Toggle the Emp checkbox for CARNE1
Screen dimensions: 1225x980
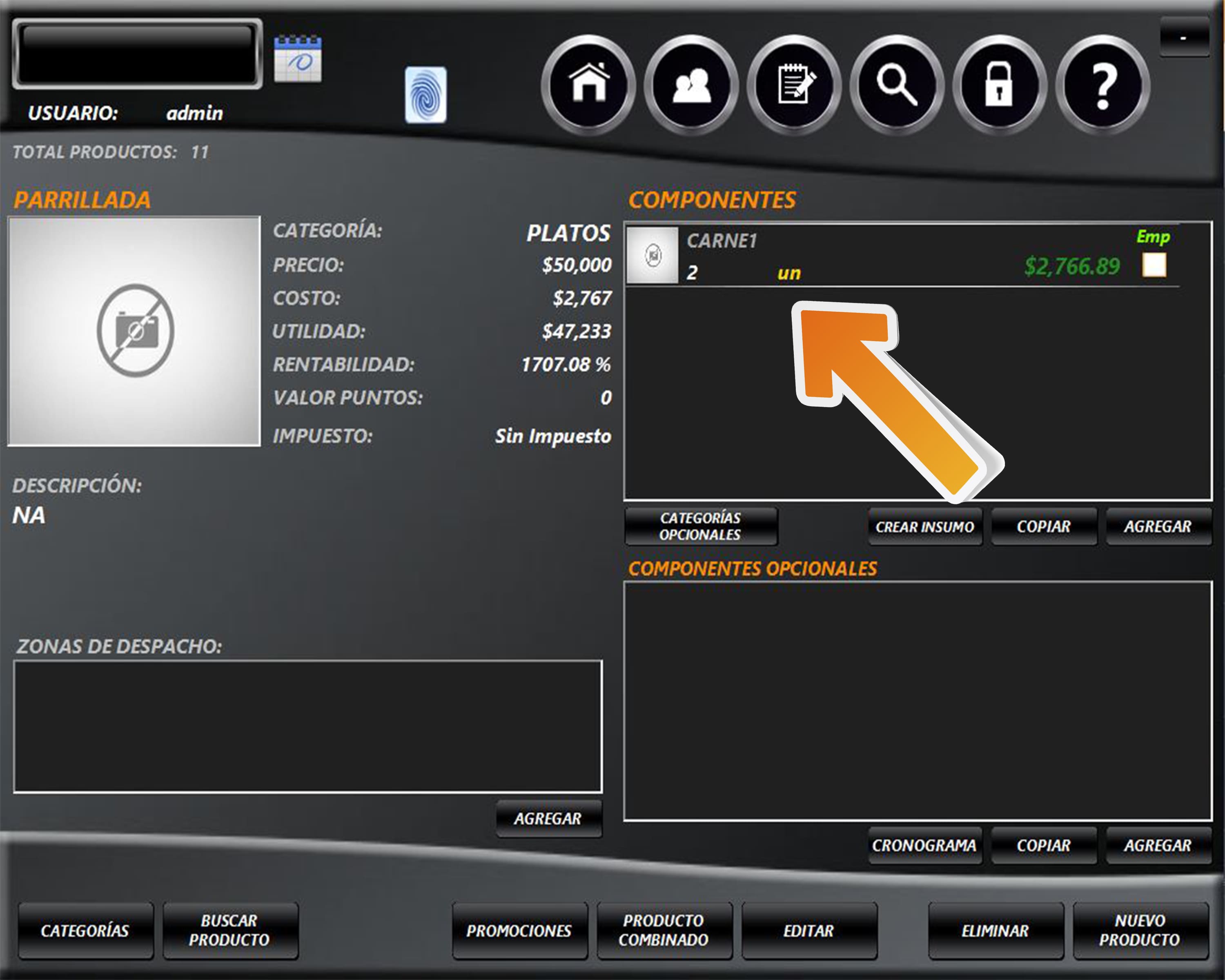point(1154,265)
